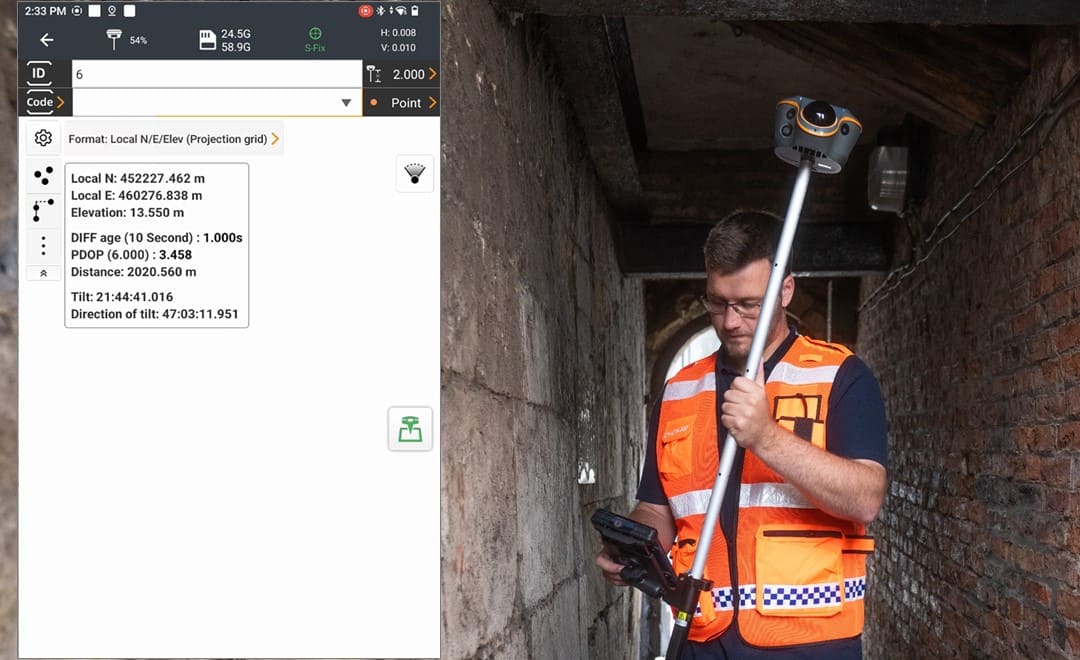Screen dimensions: 1080x660
Task: Collapse the side toolbar with chevrons
Action: [x=43, y=274]
